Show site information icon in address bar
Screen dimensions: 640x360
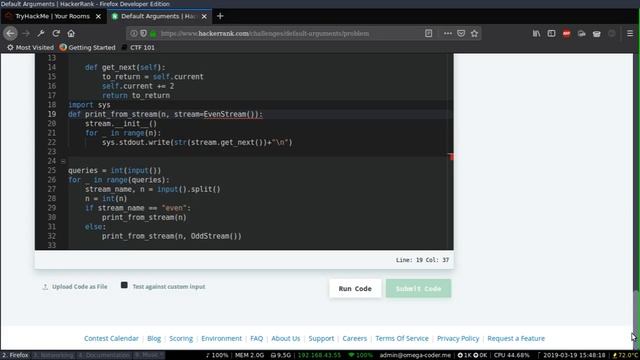coord(134,33)
